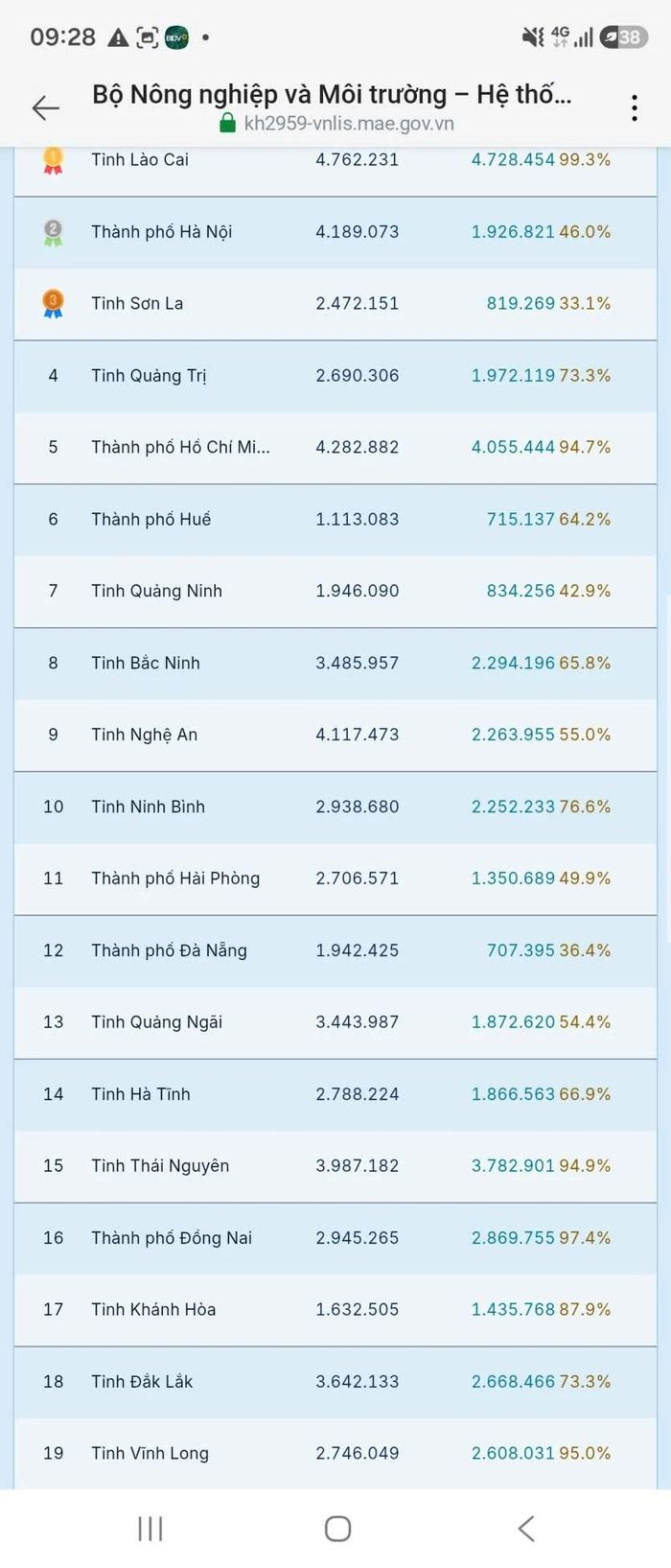Select the Tỉnh Quảng Trị row
The image size is (671, 1568).
click(335, 376)
